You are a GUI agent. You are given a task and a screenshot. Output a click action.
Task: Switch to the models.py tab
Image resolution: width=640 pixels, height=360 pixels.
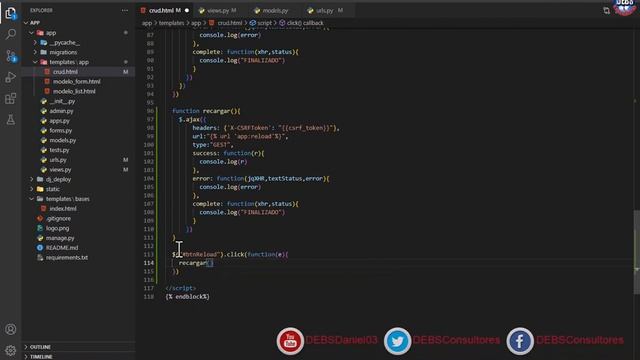pos(275,11)
